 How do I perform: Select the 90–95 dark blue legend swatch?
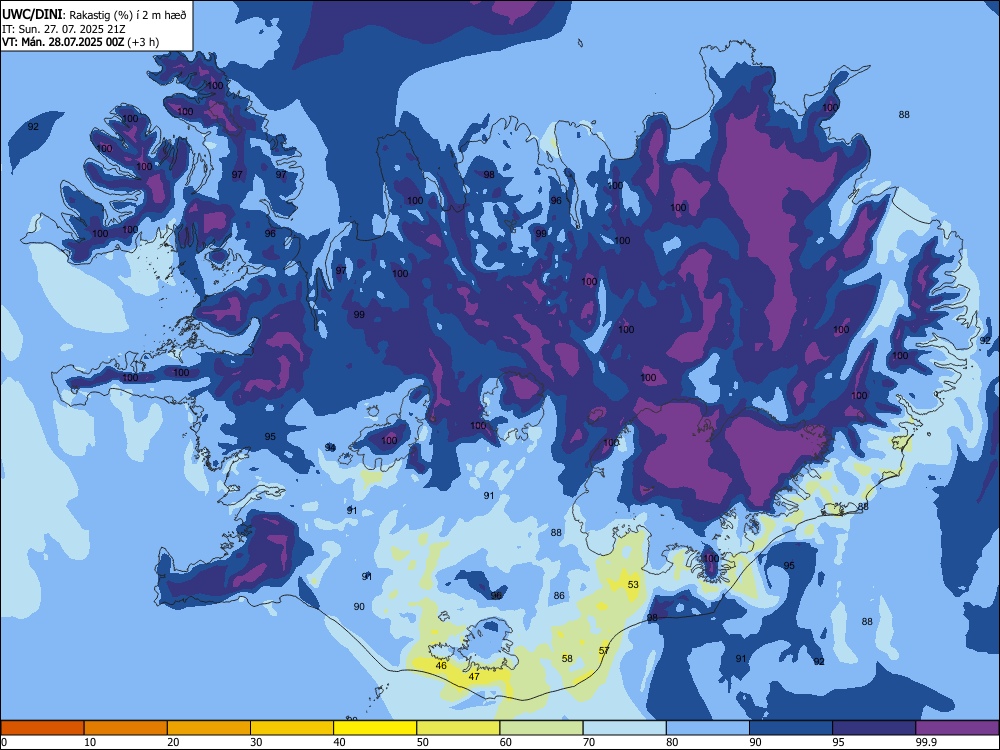[x=791, y=728]
